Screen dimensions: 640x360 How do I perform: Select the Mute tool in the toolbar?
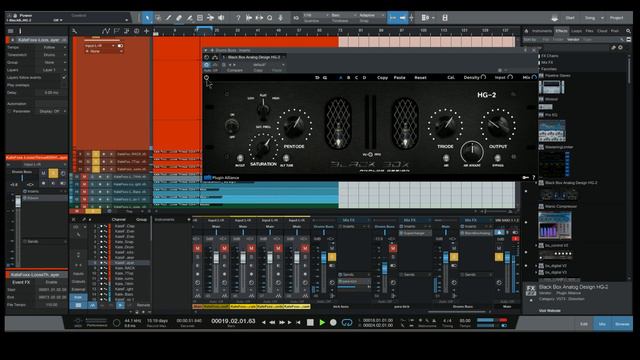200,18
